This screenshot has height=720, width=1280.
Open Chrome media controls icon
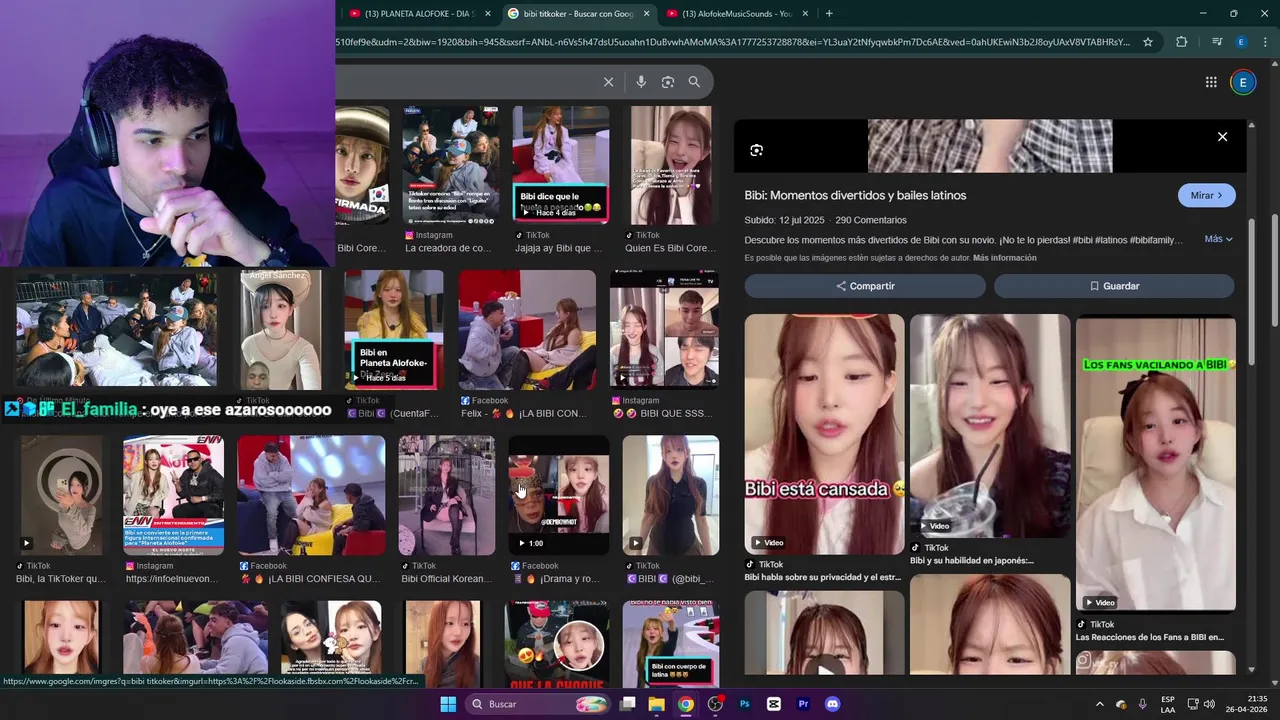[1217, 42]
